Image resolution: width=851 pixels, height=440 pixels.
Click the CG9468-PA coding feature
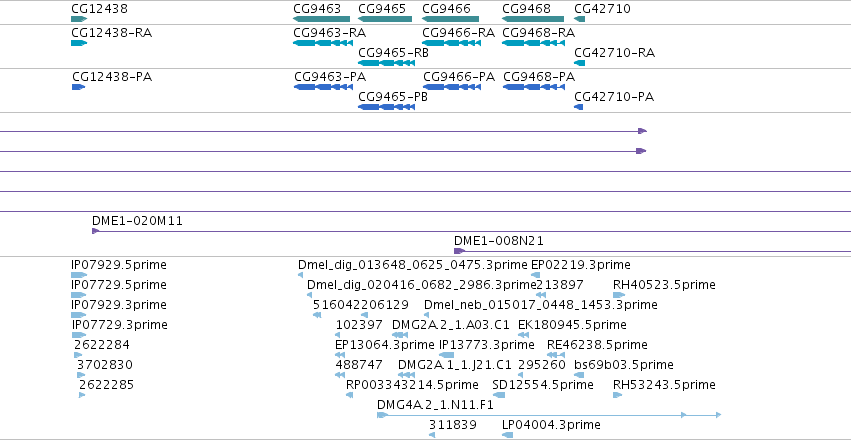point(534,87)
